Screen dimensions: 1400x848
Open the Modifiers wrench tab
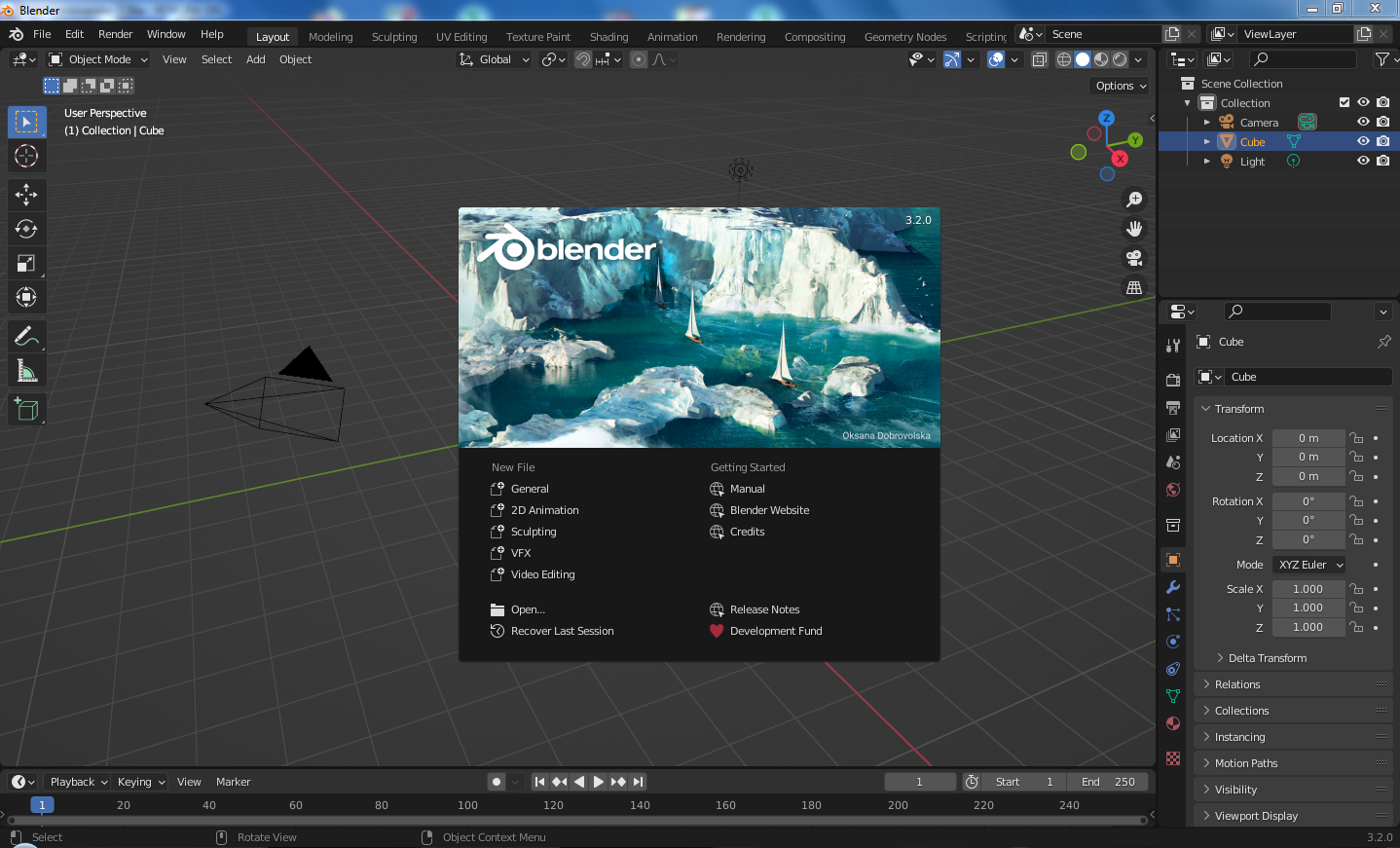[1173, 587]
